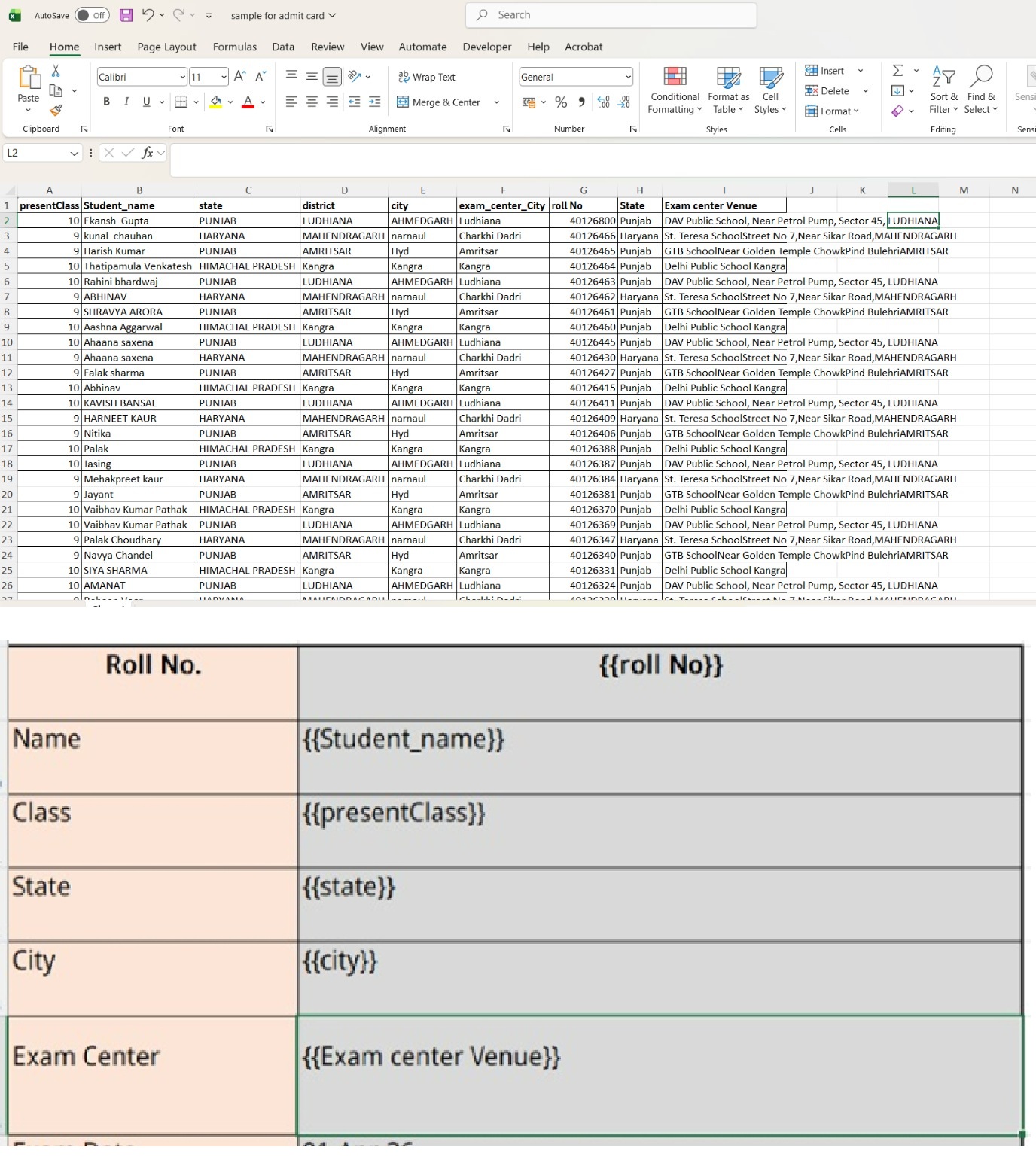Open the Orientation text angle icon
The width and height of the screenshot is (1036, 1172).
point(355,76)
